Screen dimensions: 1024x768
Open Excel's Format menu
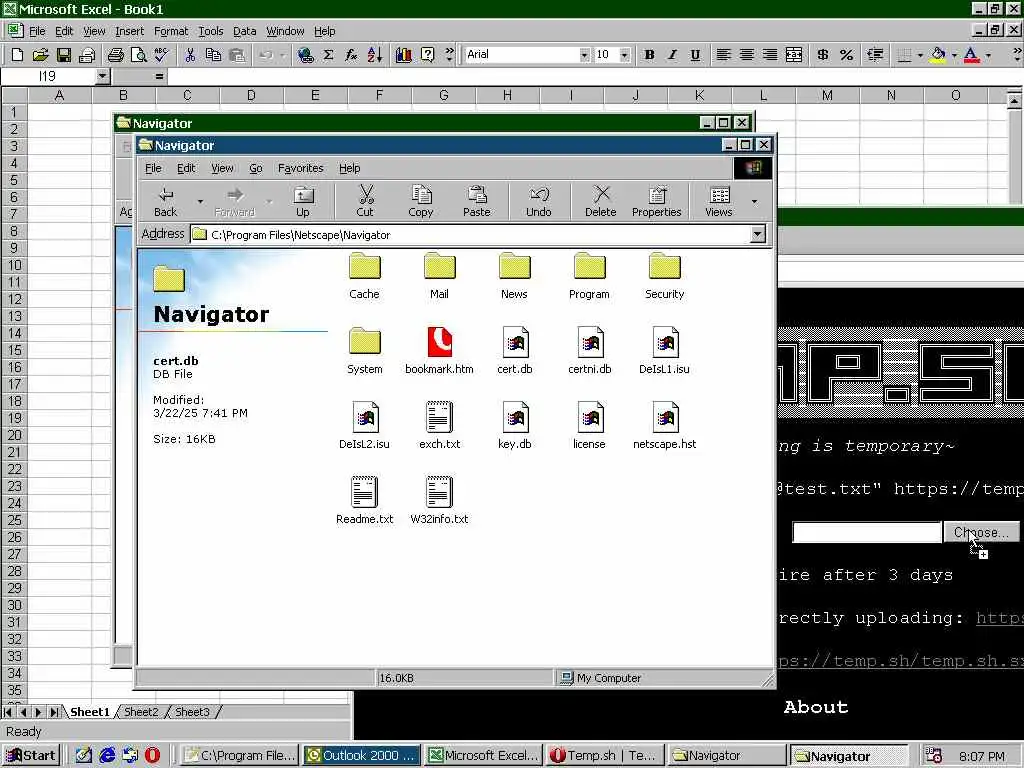point(171,31)
